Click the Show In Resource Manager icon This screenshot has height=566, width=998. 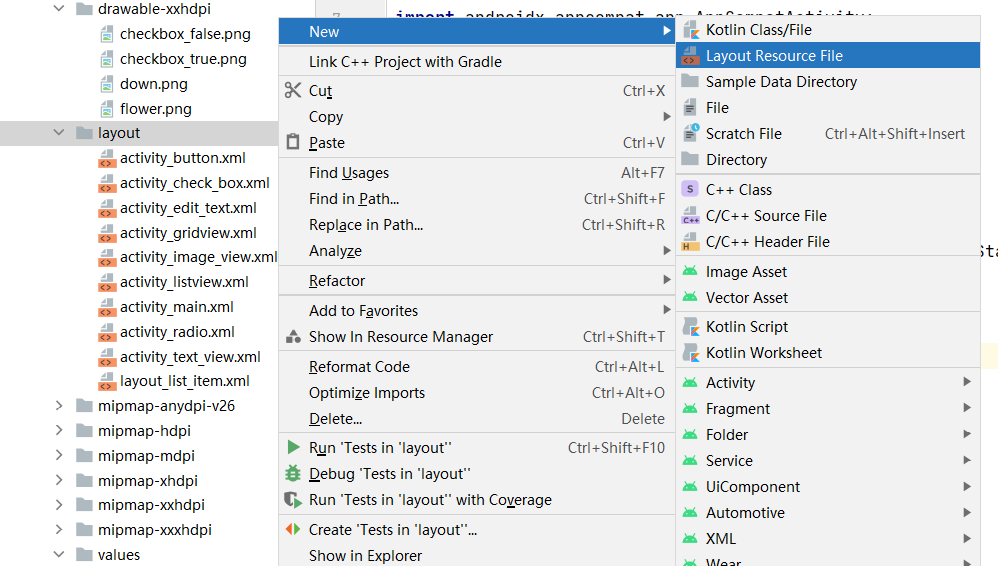click(293, 337)
